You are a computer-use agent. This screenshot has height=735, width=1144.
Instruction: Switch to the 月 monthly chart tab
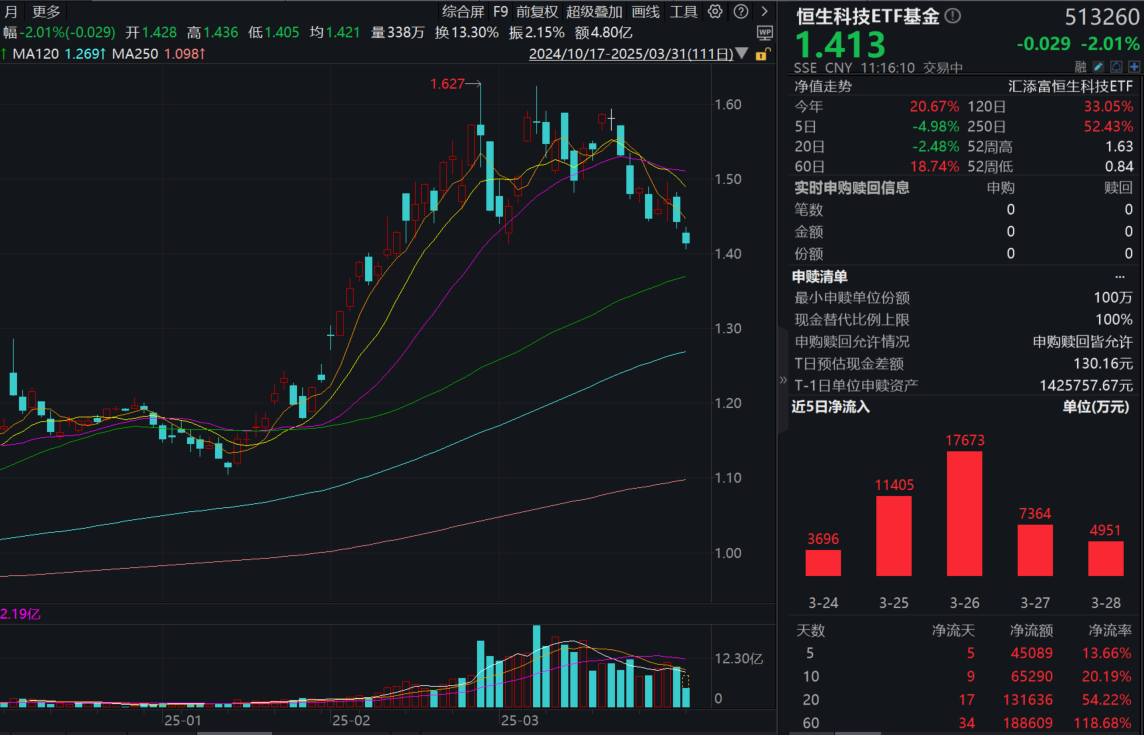pos(9,10)
